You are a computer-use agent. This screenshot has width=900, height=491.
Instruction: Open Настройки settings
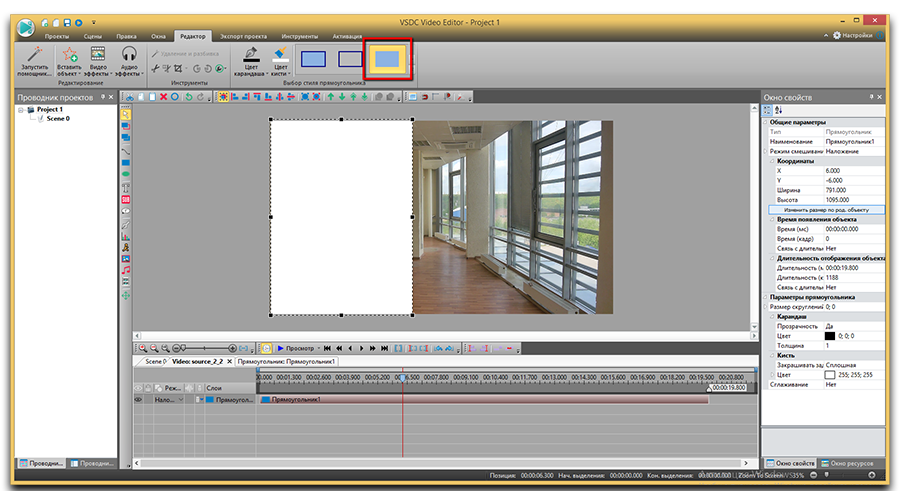pos(852,36)
